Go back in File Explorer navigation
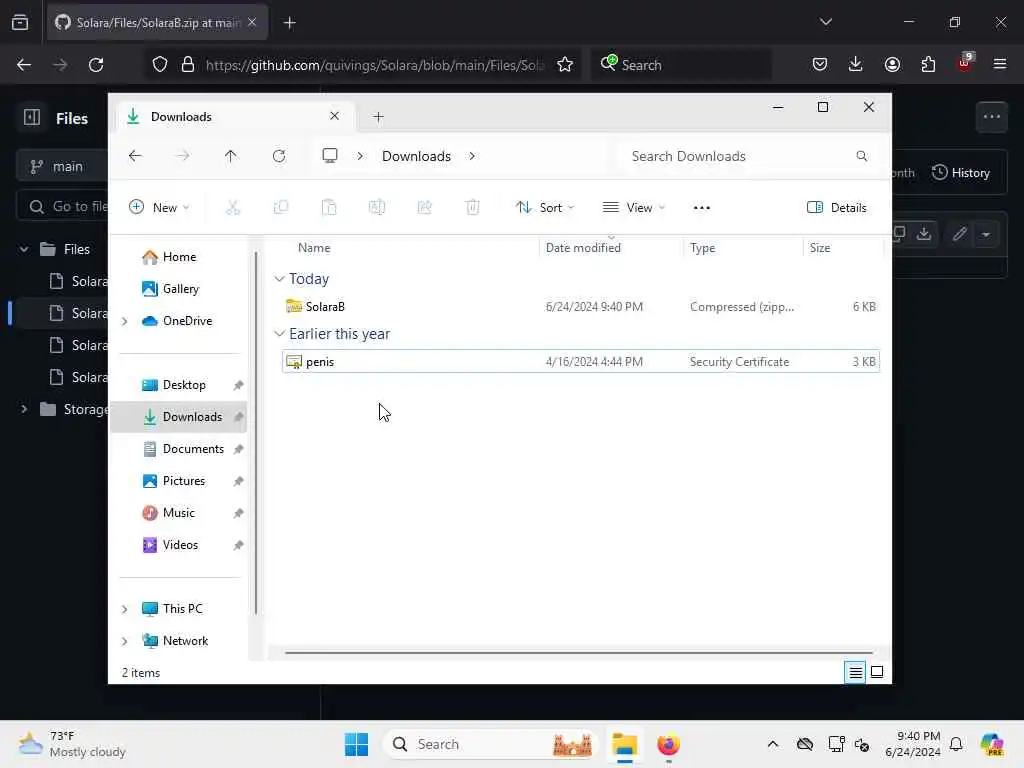Screen dimensions: 1024x768 coord(135,156)
